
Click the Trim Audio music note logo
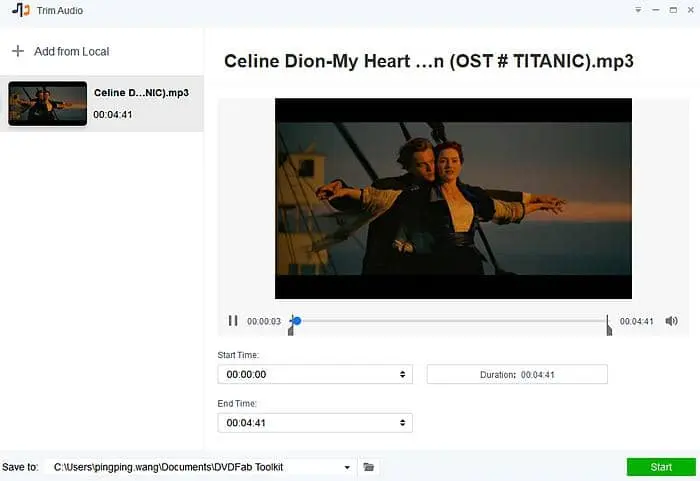pyautogui.click(x=21, y=10)
